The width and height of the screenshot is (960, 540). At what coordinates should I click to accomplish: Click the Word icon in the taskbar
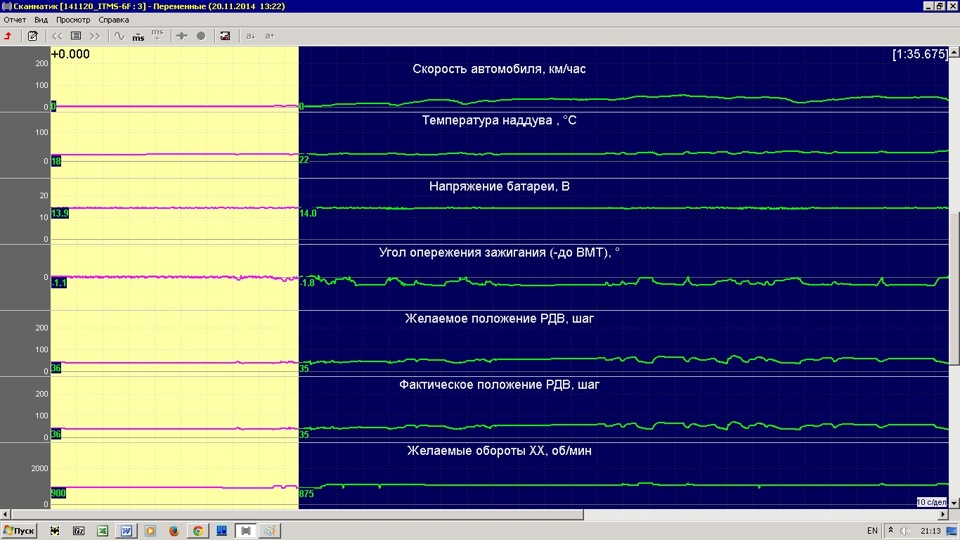click(126, 531)
